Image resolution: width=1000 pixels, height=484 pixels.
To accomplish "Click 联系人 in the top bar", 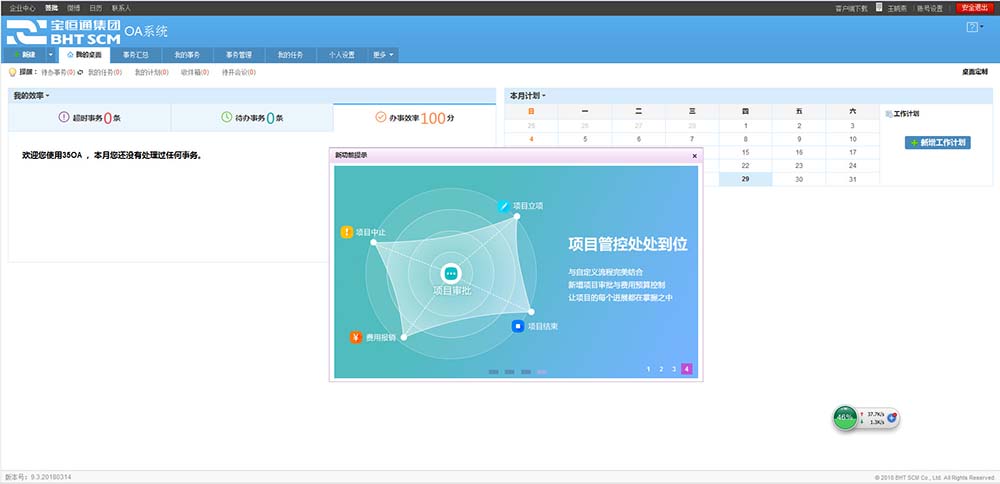I will pyautogui.click(x=121, y=8).
